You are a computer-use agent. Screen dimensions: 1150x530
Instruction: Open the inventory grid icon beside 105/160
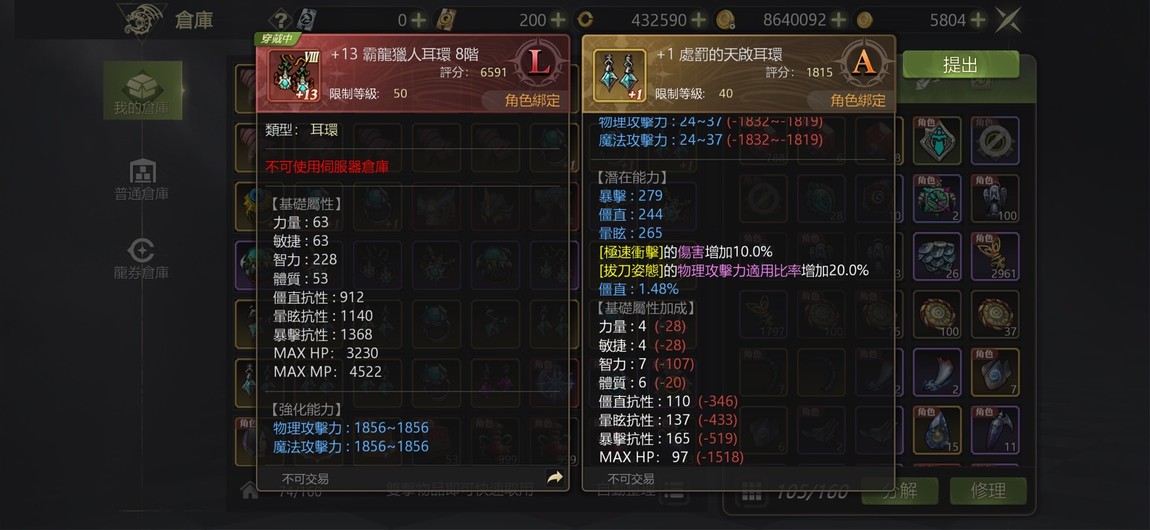click(750, 491)
